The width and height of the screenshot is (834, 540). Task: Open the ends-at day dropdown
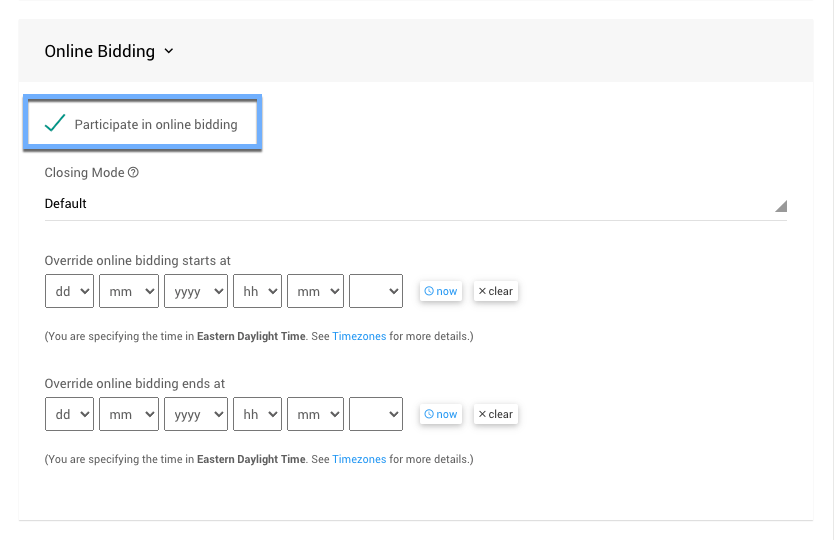click(x=69, y=414)
